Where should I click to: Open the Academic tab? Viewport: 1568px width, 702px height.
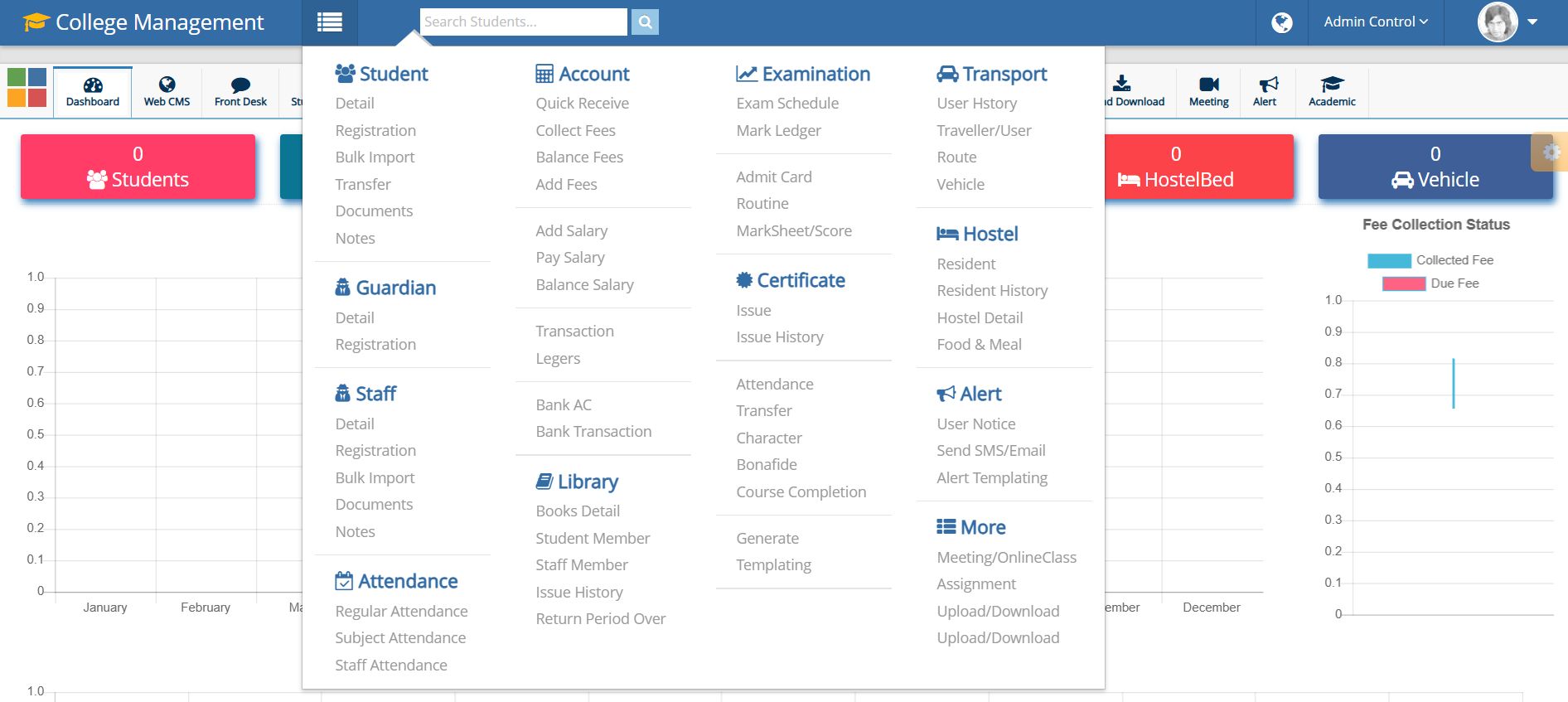(1332, 92)
